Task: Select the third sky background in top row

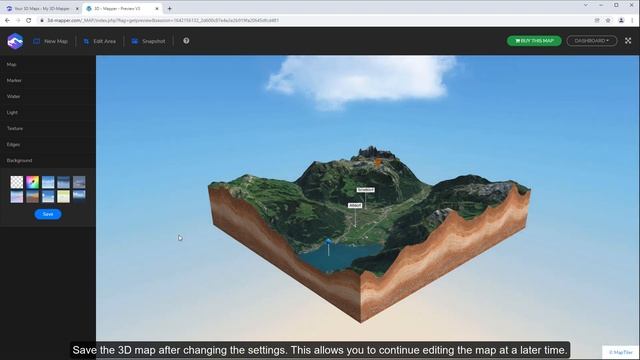Action: (x=48, y=182)
